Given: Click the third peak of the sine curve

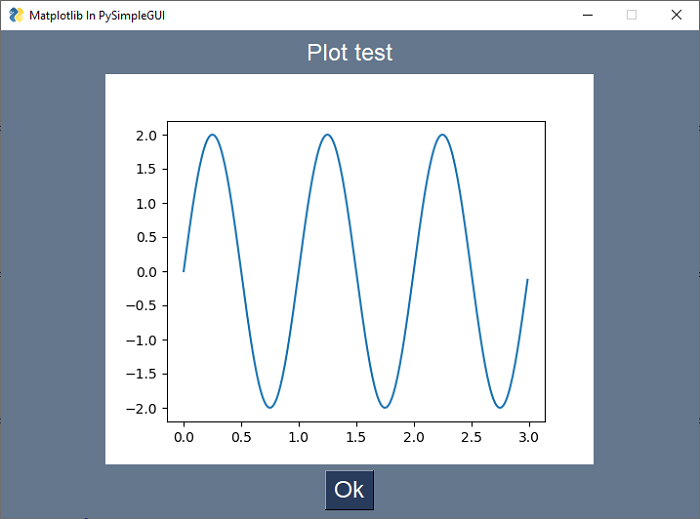Looking at the screenshot, I should (442, 135).
